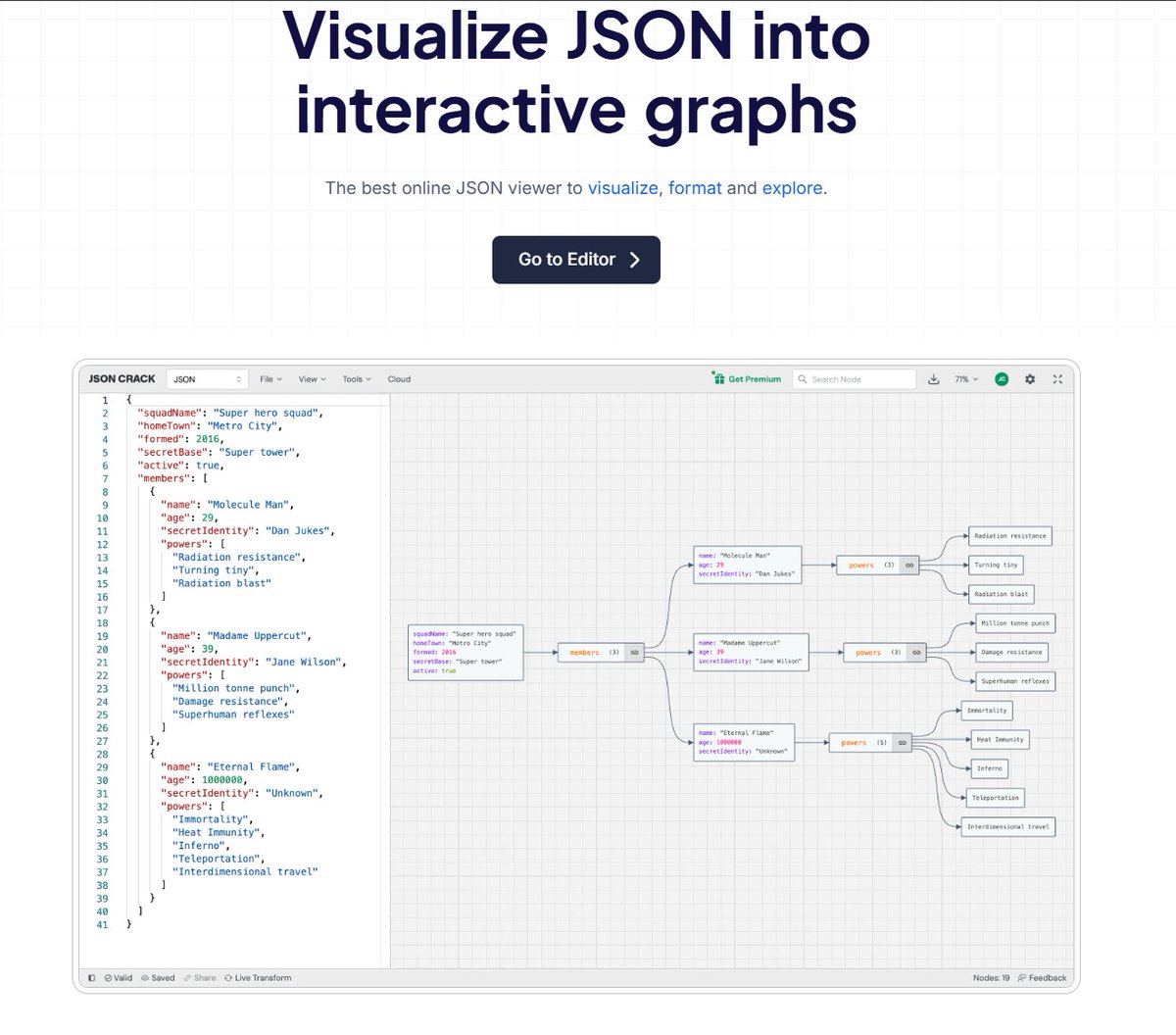Click the Get Premium gift button
Viewport: 1176px width, 1035px height.
747,379
